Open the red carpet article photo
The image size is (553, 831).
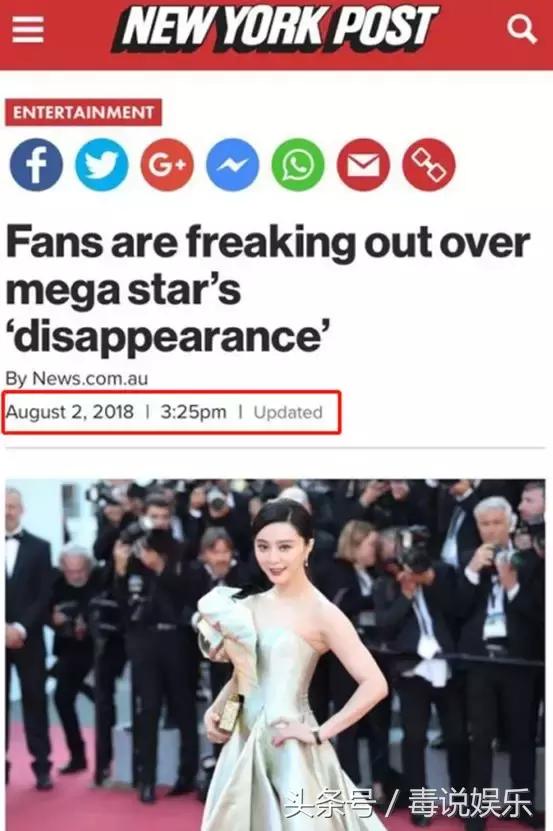coord(275,655)
